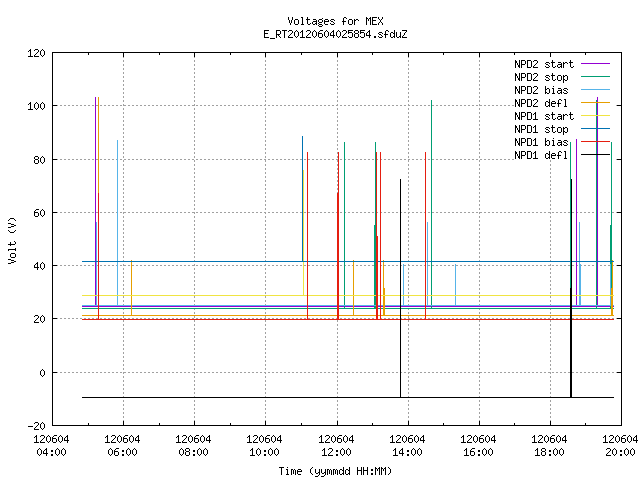Click the 06:00 x-axis time label
The height and width of the screenshot is (480, 640).
[x=122, y=452]
